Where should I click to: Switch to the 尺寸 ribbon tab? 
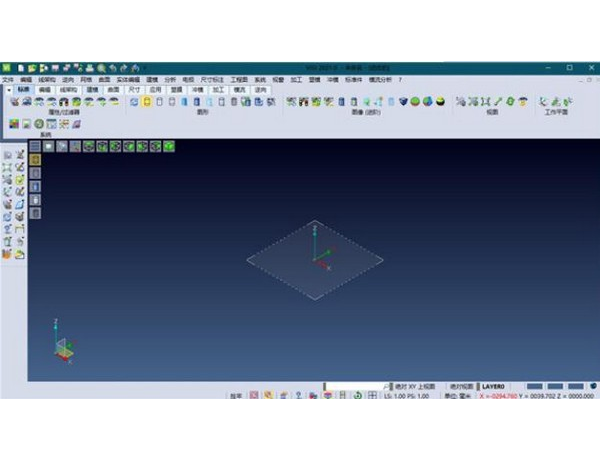(x=134, y=90)
